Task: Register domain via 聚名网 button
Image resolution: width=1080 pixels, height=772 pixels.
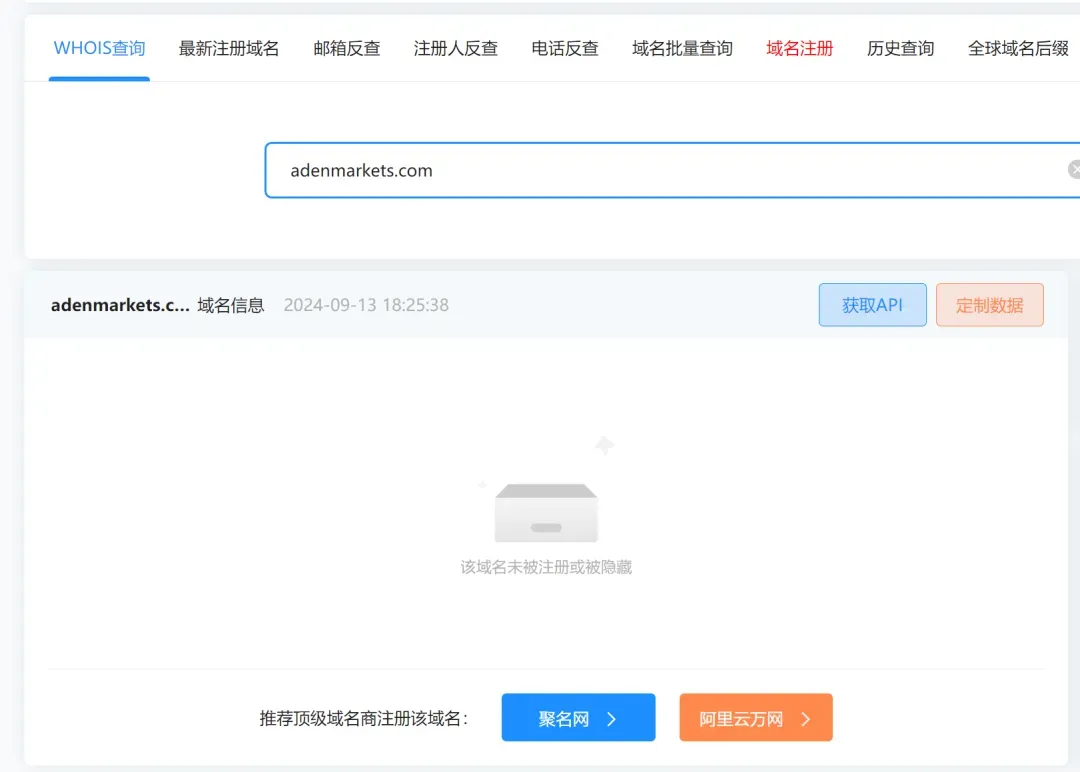Action: (x=578, y=718)
